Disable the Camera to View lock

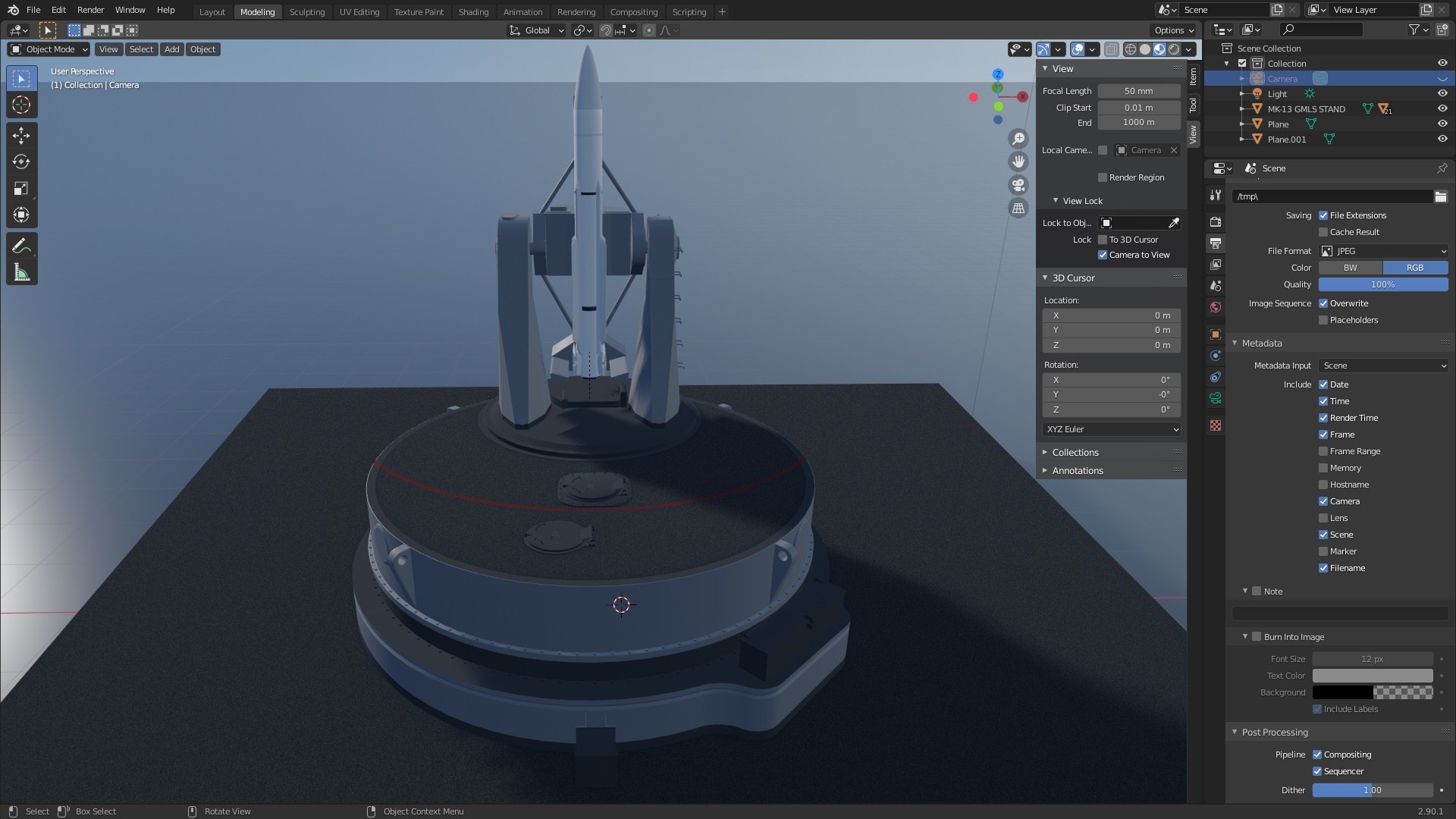point(1103,255)
